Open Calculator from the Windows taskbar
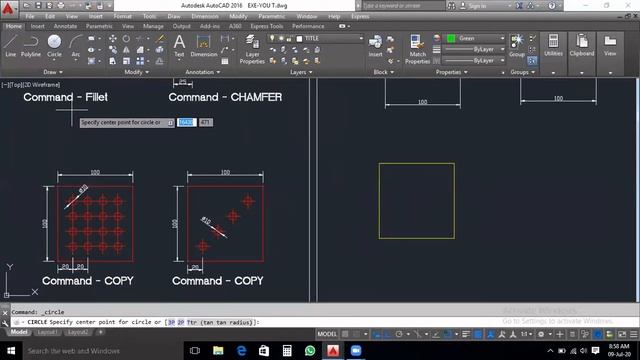 [287, 351]
